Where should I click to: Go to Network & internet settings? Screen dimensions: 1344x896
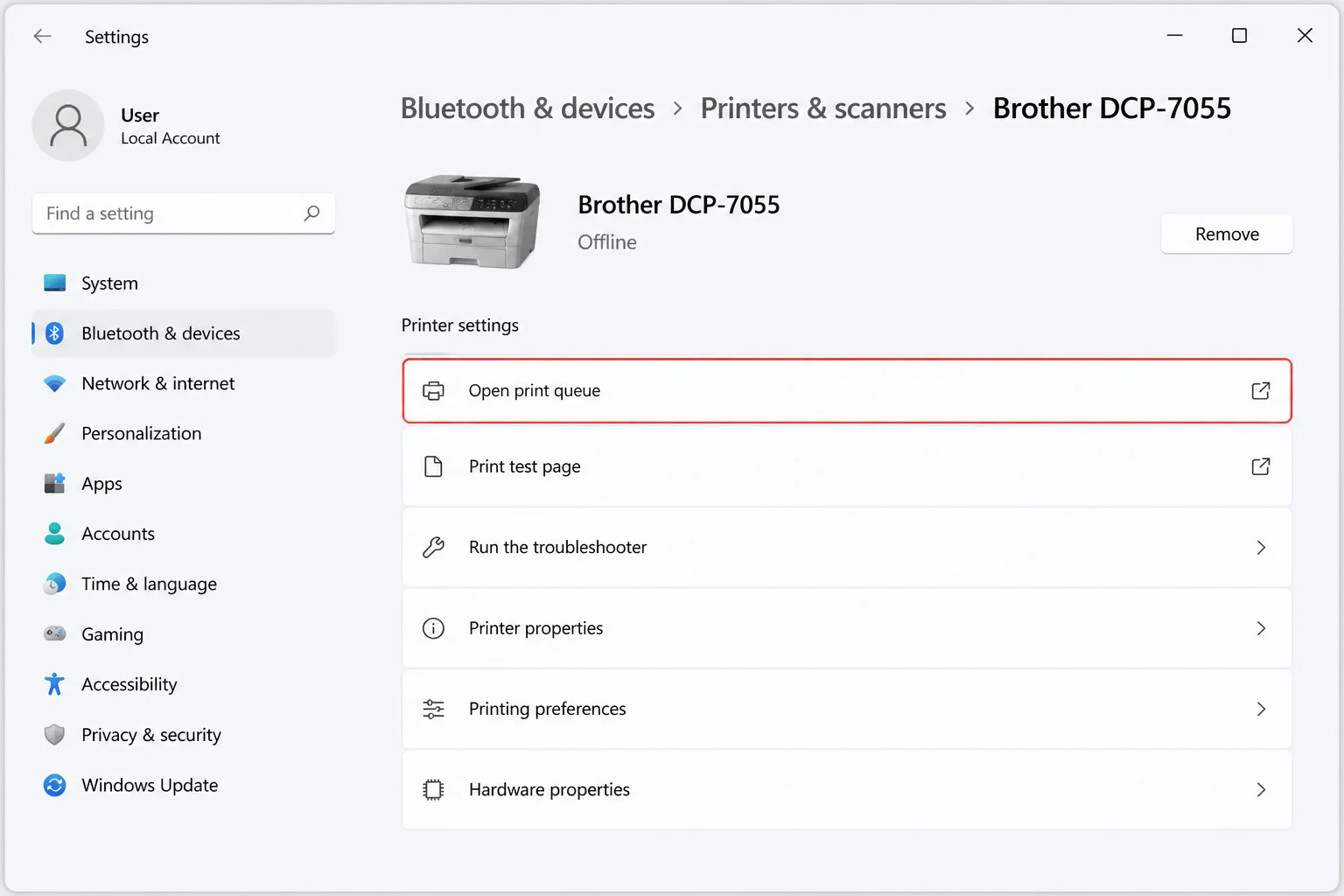click(x=184, y=383)
